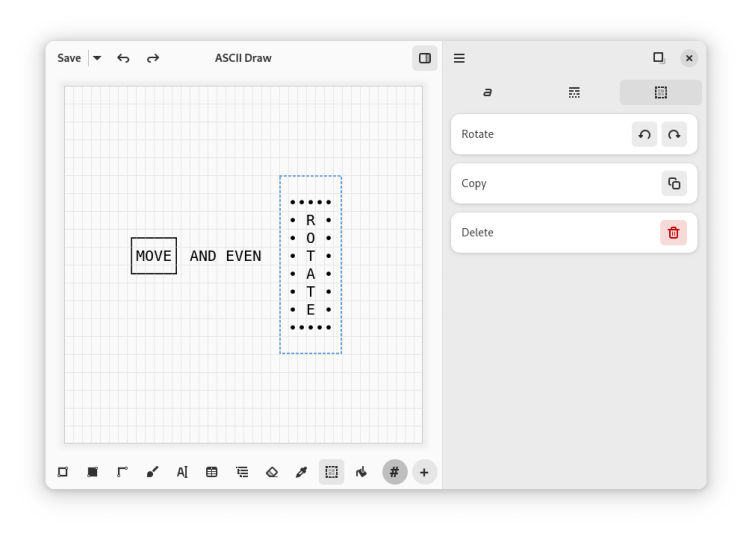The image size is (752, 539).
Task: Delete the selection with trash button
Action: pyautogui.click(x=673, y=232)
